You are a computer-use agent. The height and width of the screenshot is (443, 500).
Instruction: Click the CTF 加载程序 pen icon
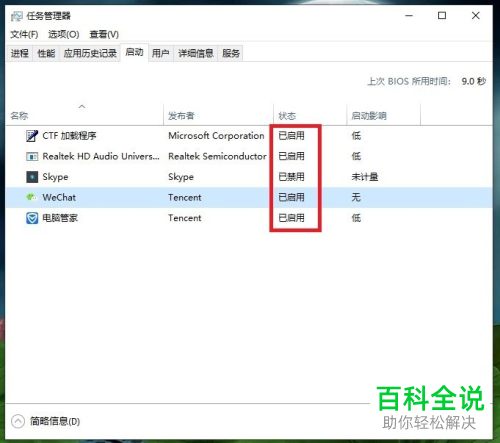point(32,136)
